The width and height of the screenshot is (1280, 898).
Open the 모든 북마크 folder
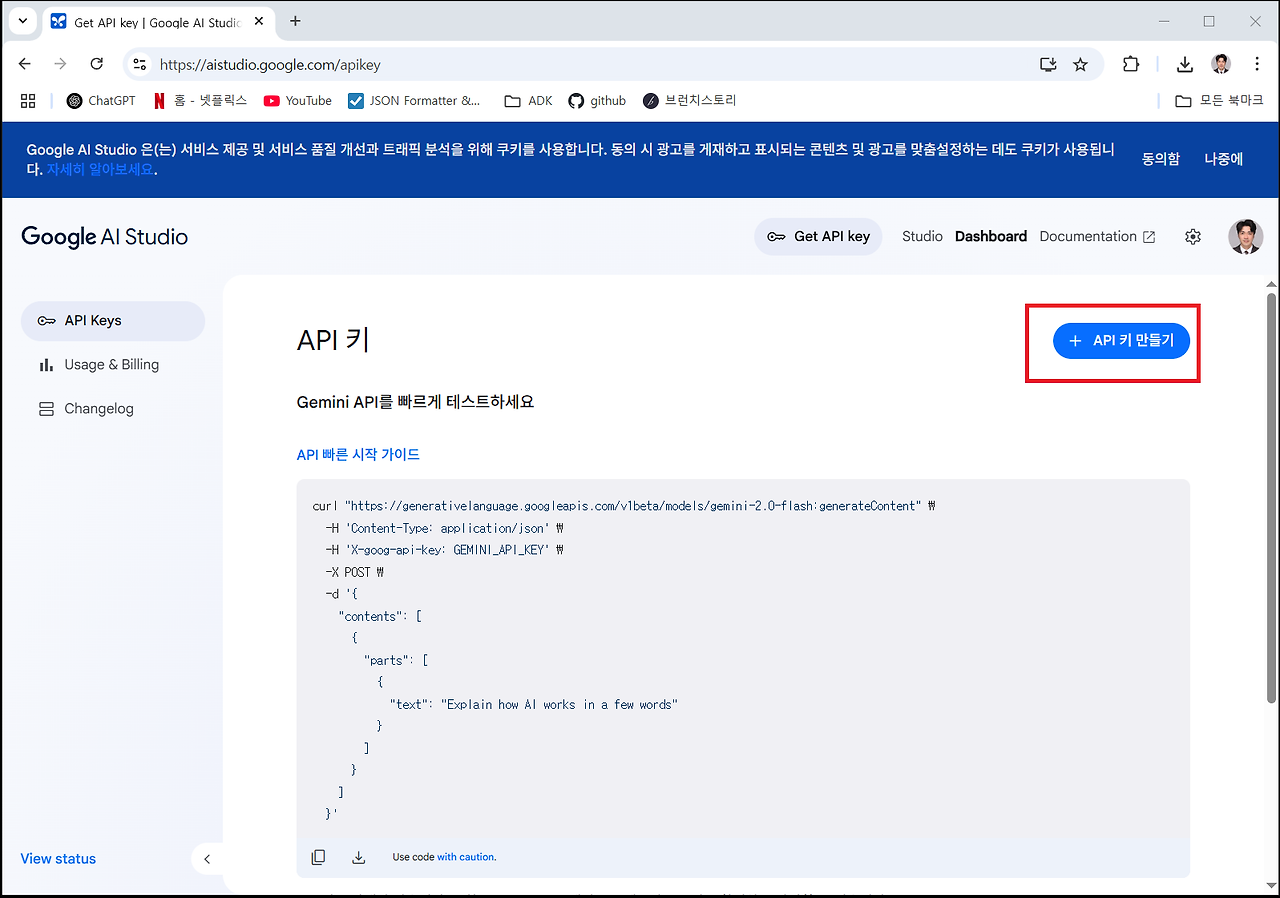pos(1219,101)
